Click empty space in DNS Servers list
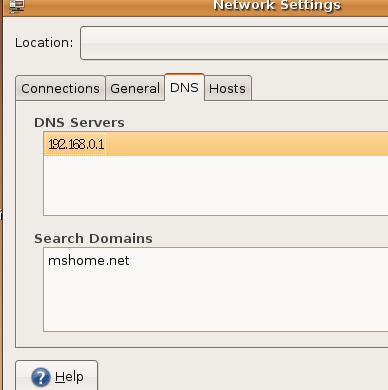 pos(216,185)
